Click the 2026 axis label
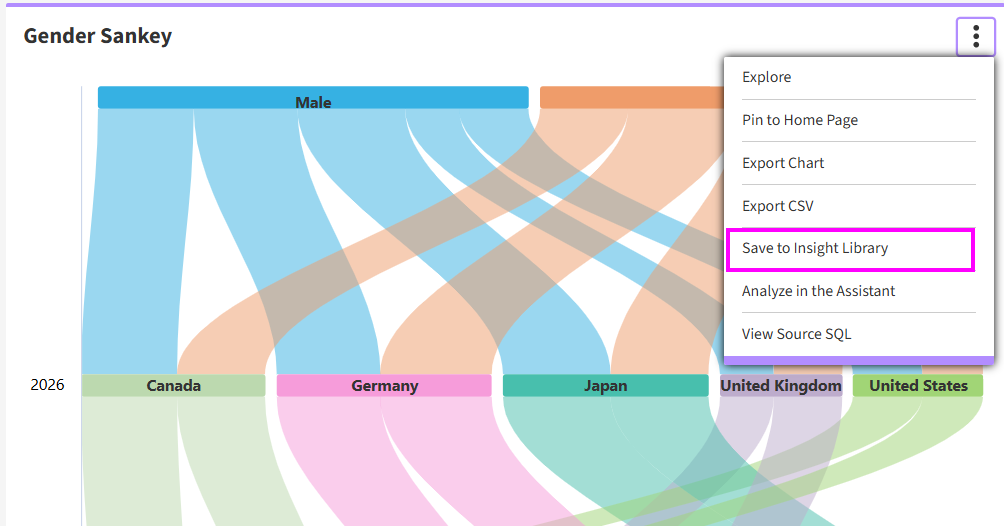The image size is (1004, 526). coord(47,385)
